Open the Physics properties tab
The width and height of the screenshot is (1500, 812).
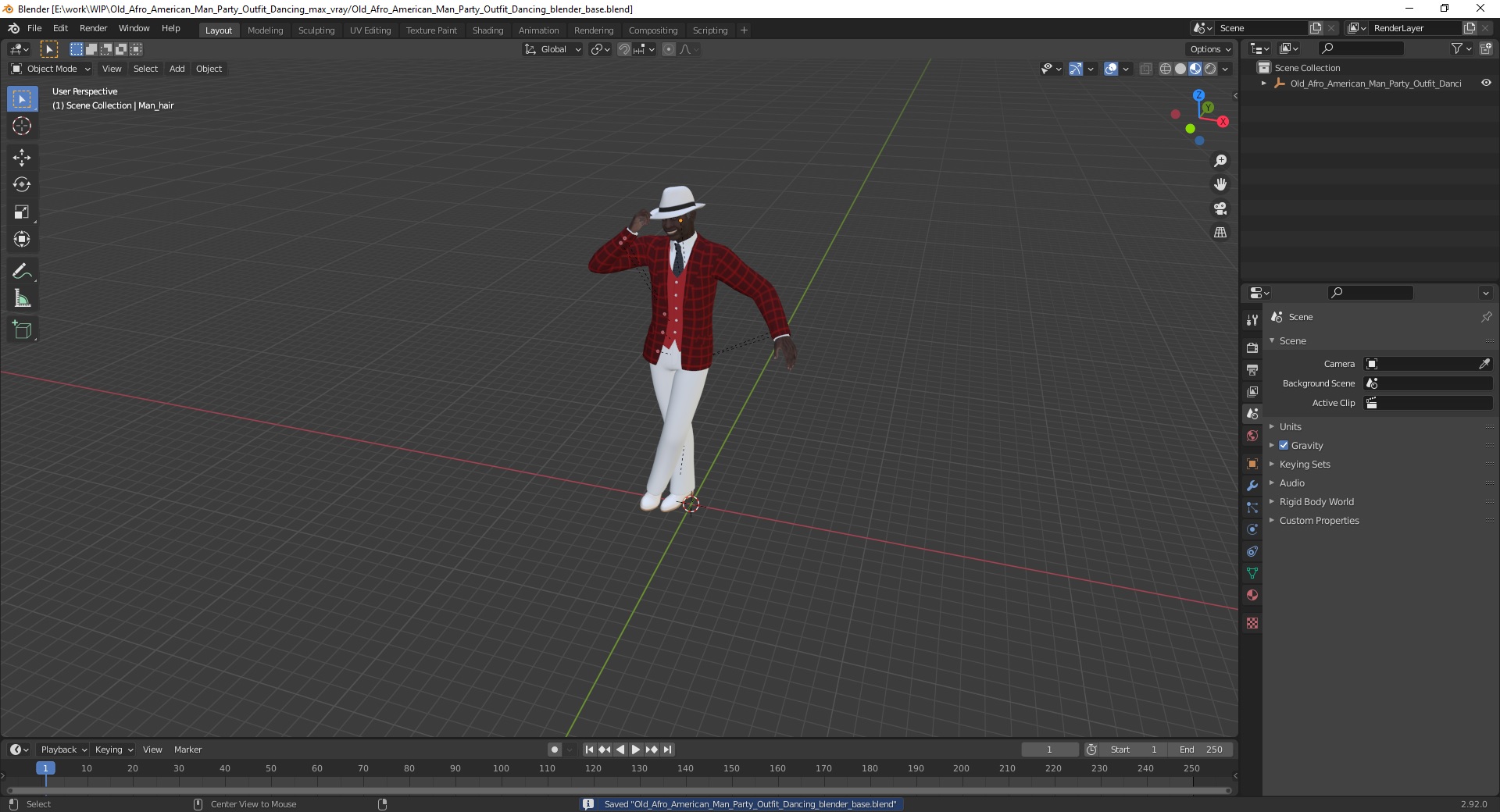pyautogui.click(x=1252, y=529)
